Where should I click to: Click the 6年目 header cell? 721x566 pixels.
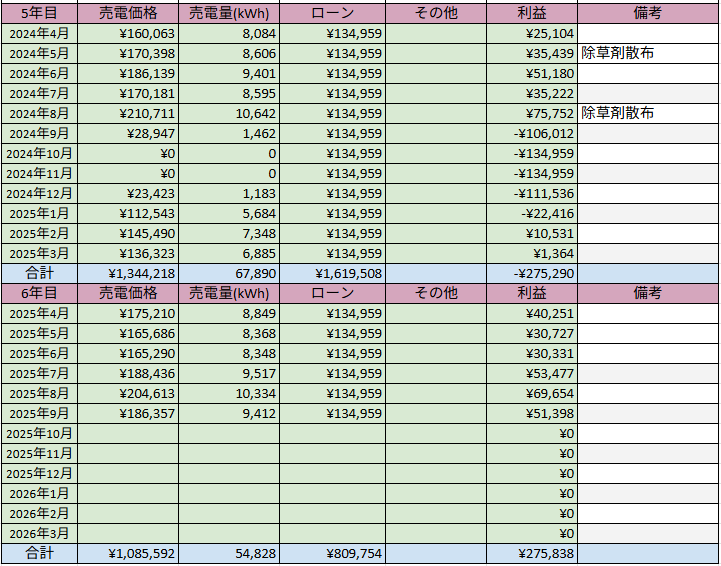click(x=40, y=293)
